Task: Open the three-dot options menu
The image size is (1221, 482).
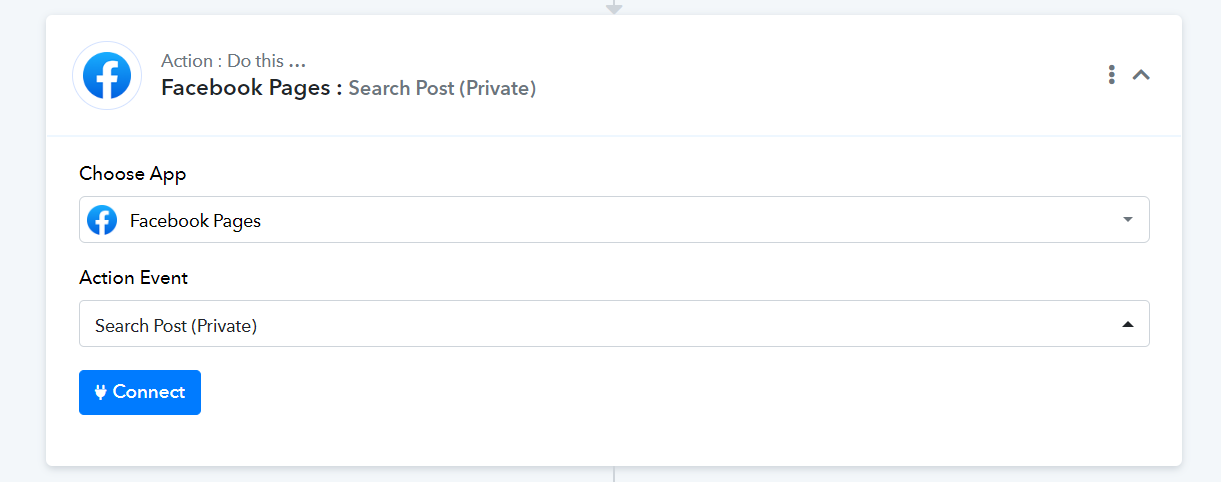Action: pos(1111,74)
